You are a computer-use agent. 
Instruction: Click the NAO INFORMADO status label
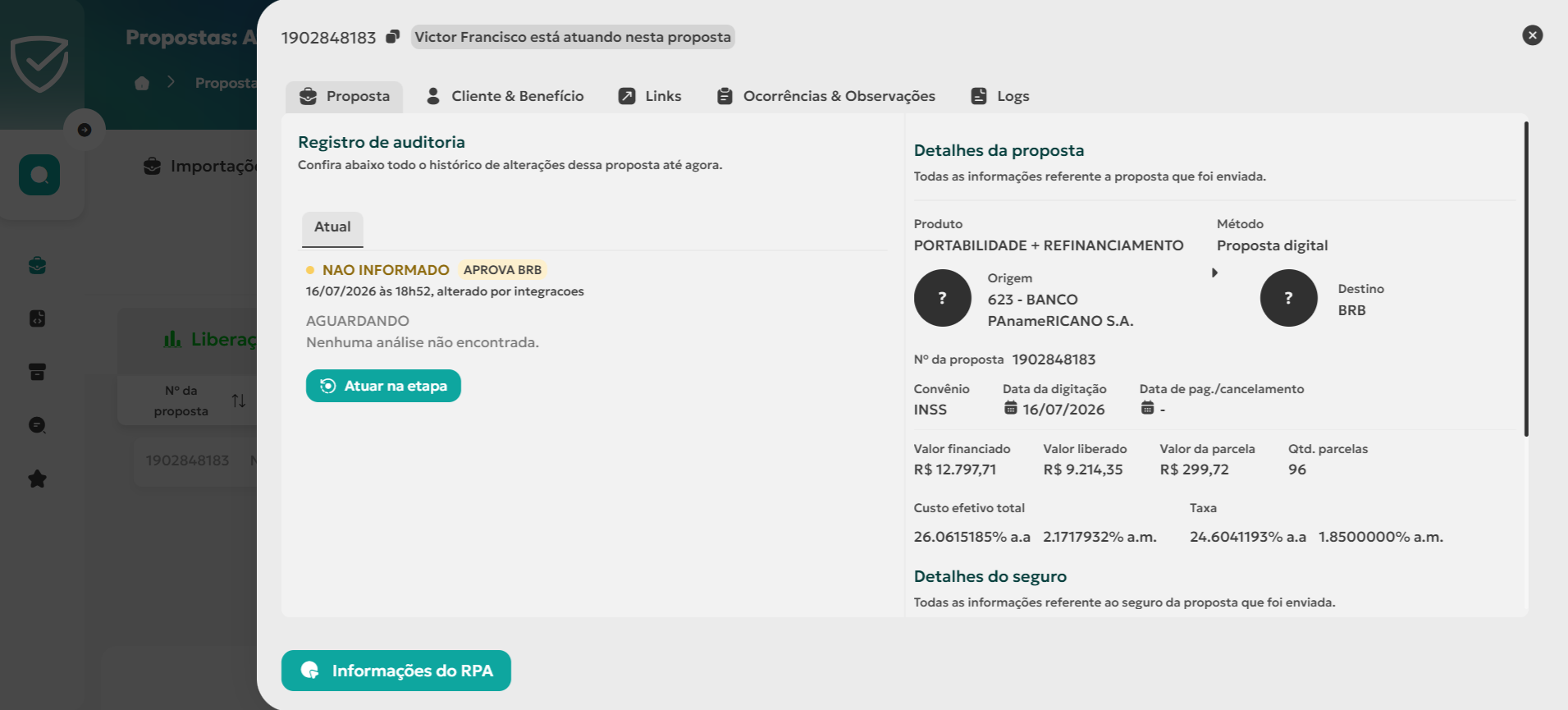pos(386,270)
